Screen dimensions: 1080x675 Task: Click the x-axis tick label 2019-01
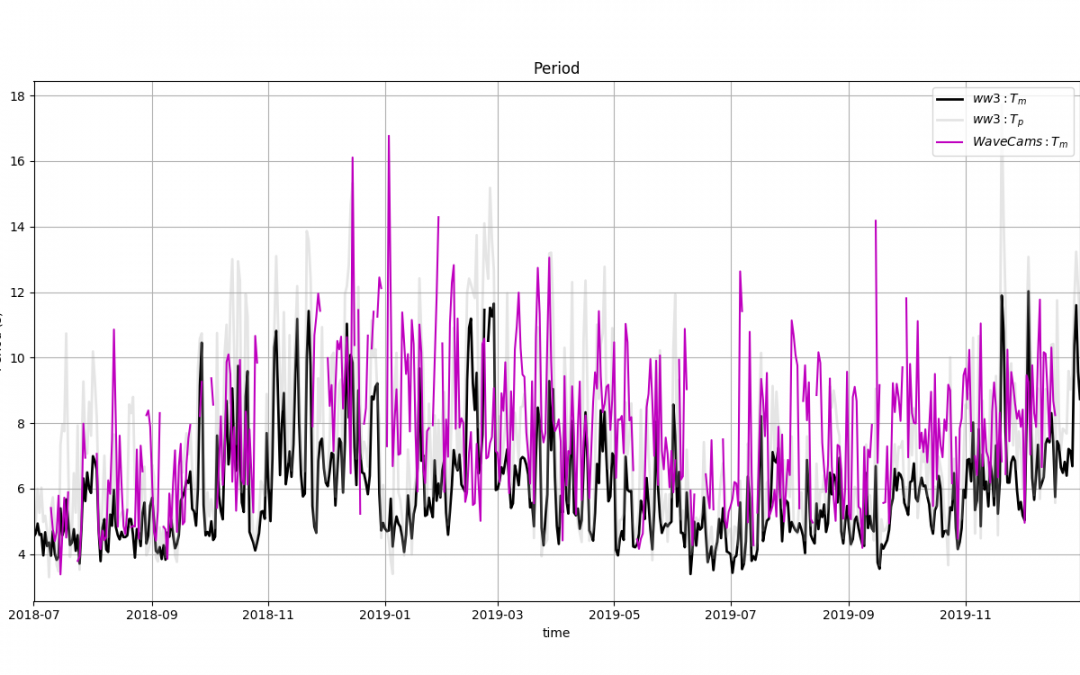tap(385, 614)
